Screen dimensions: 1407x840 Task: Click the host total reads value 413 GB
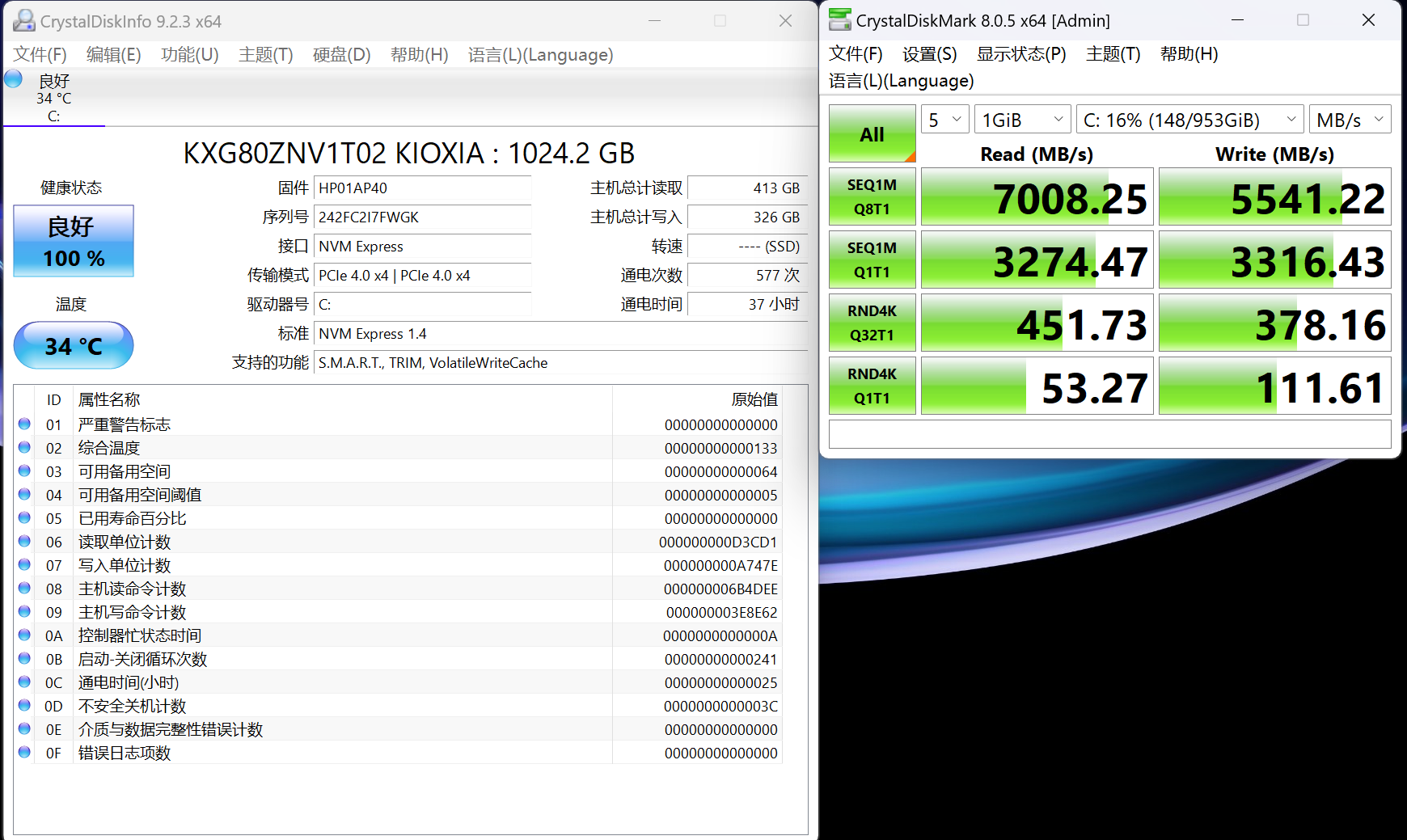pyautogui.click(x=747, y=188)
